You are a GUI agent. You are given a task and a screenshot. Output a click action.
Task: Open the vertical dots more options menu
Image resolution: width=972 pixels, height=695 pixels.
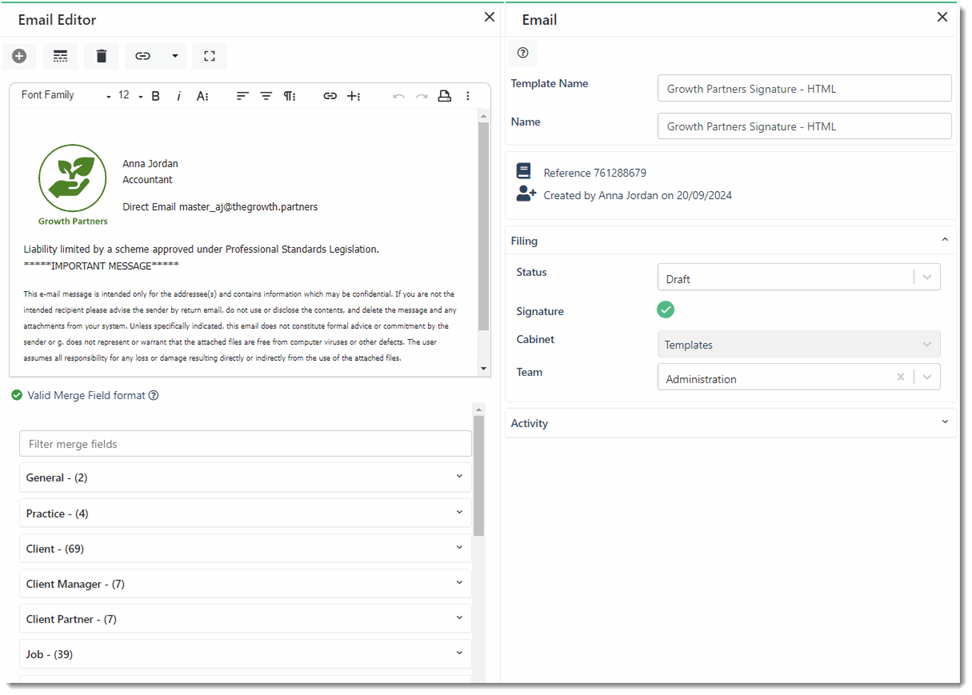[x=467, y=96]
